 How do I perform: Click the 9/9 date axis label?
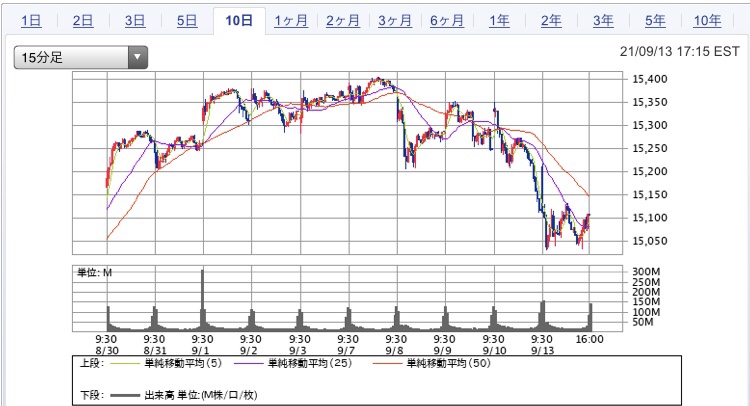point(442,351)
